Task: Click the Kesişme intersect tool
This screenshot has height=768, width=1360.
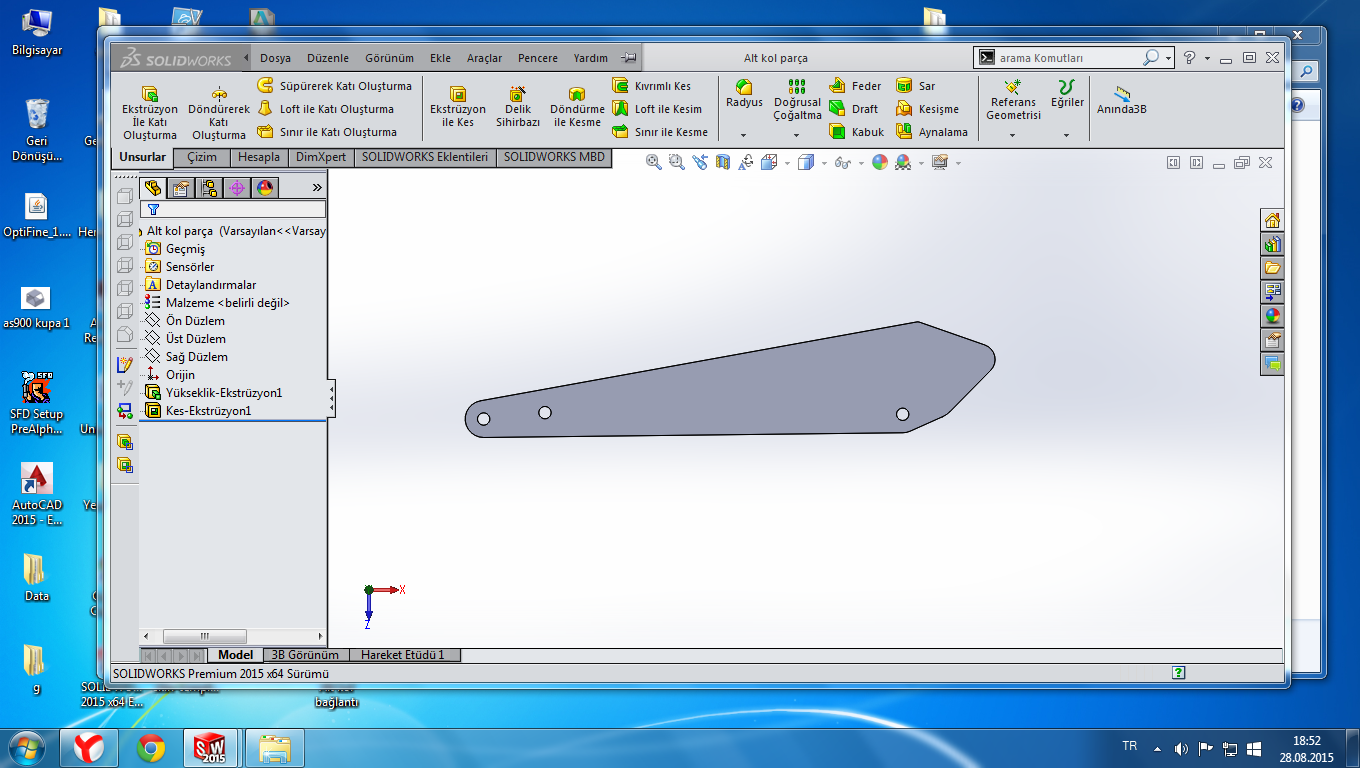Action: [927, 109]
